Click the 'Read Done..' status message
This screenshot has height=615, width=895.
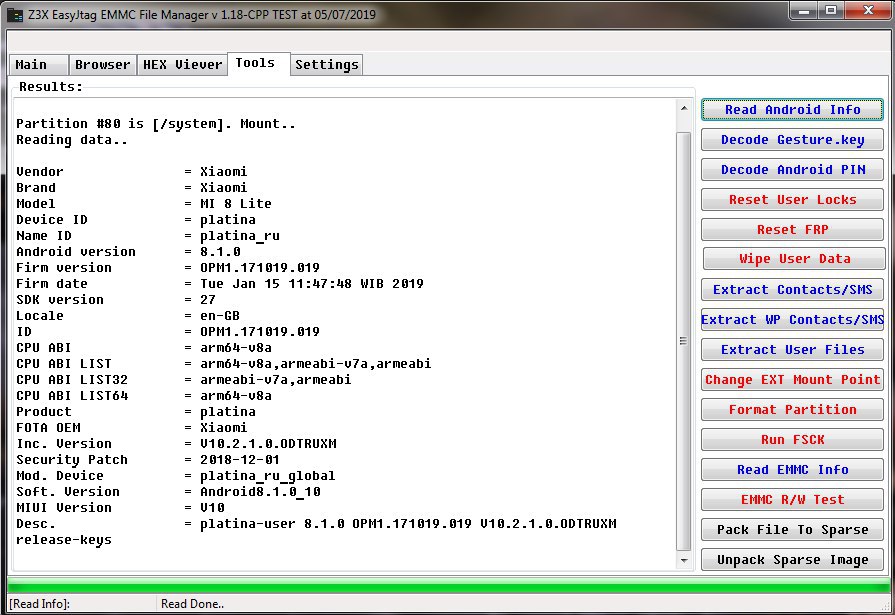(x=192, y=604)
